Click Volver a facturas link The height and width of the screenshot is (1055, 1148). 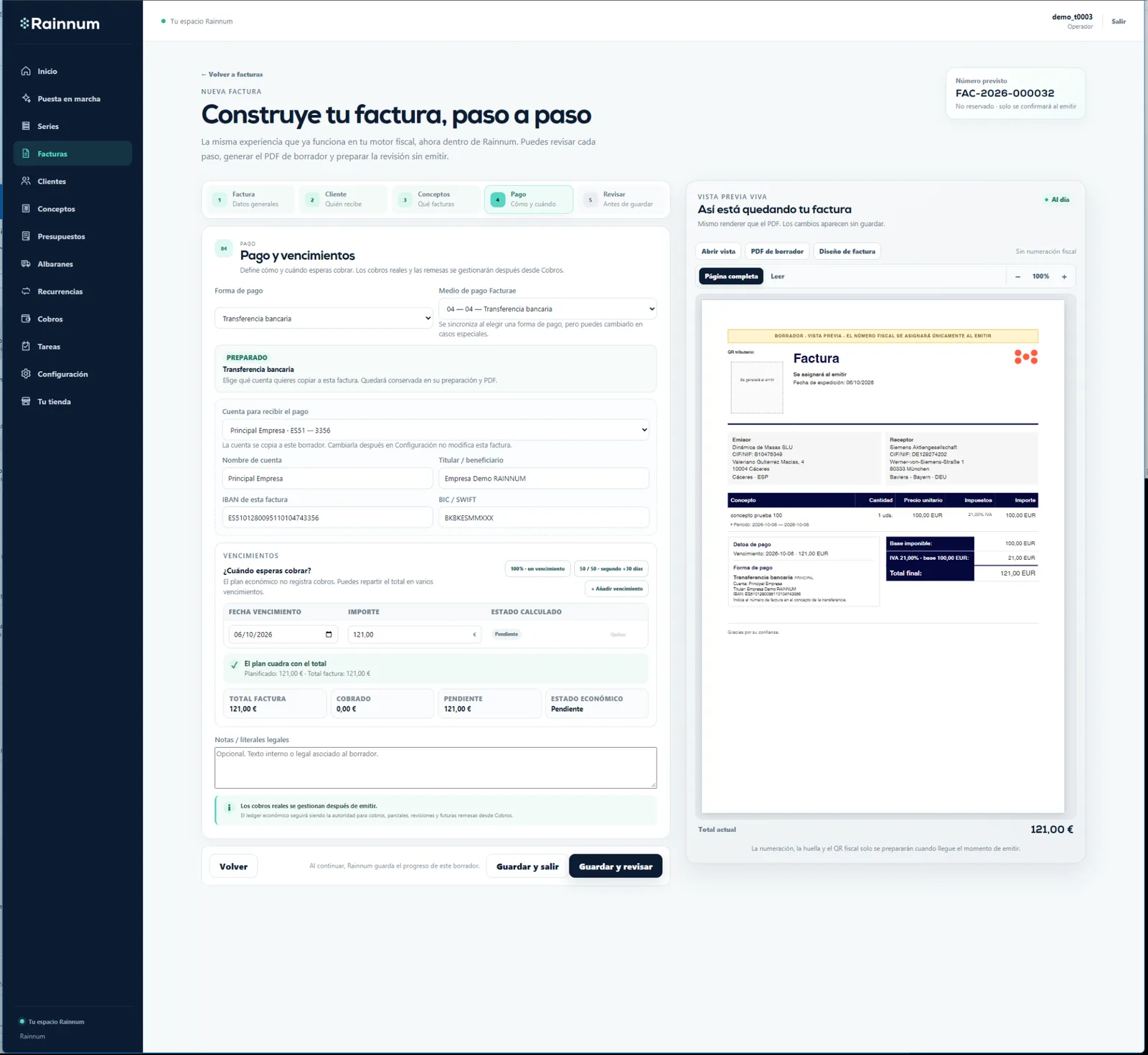(x=232, y=75)
